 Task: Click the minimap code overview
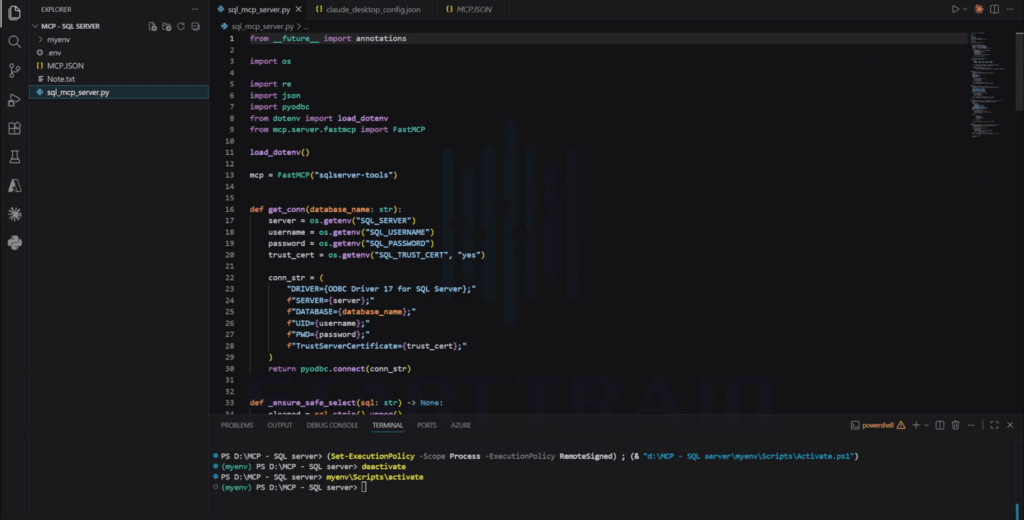point(987,85)
